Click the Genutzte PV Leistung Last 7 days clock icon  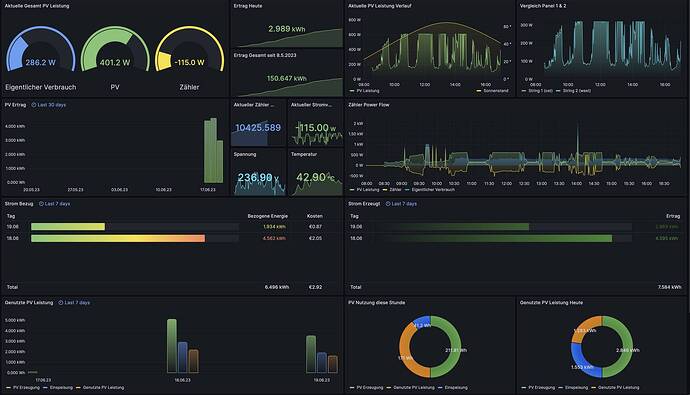(61, 303)
